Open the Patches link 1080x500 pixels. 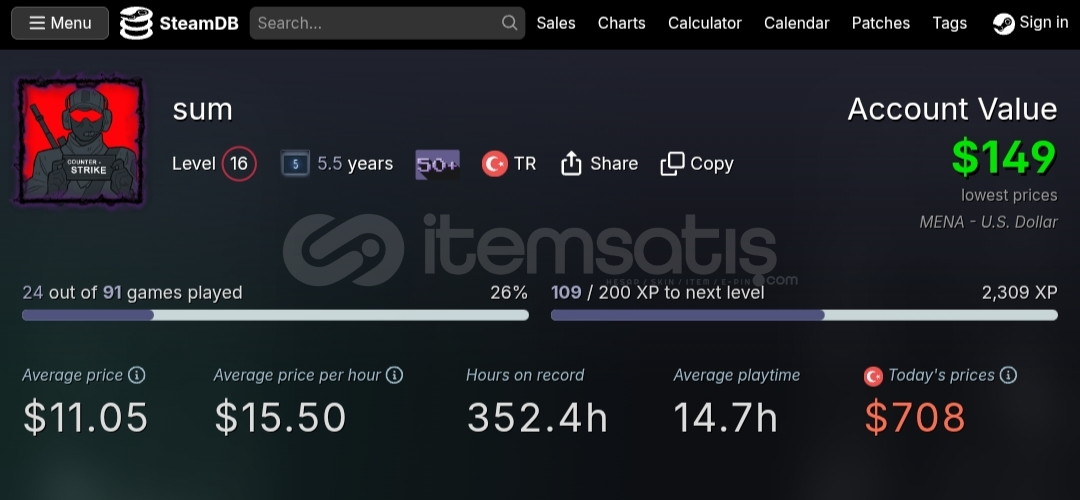tap(881, 23)
